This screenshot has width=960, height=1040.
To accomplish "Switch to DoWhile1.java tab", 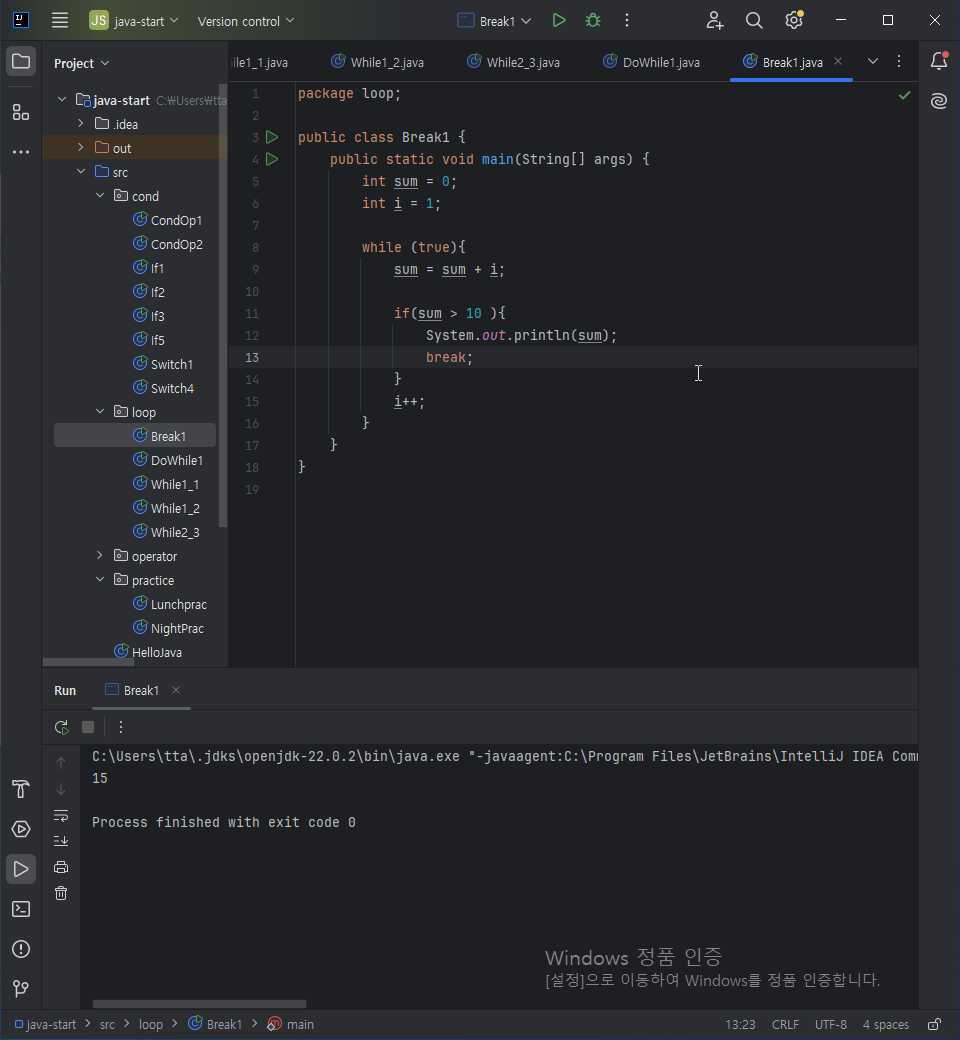I will click(x=651, y=62).
